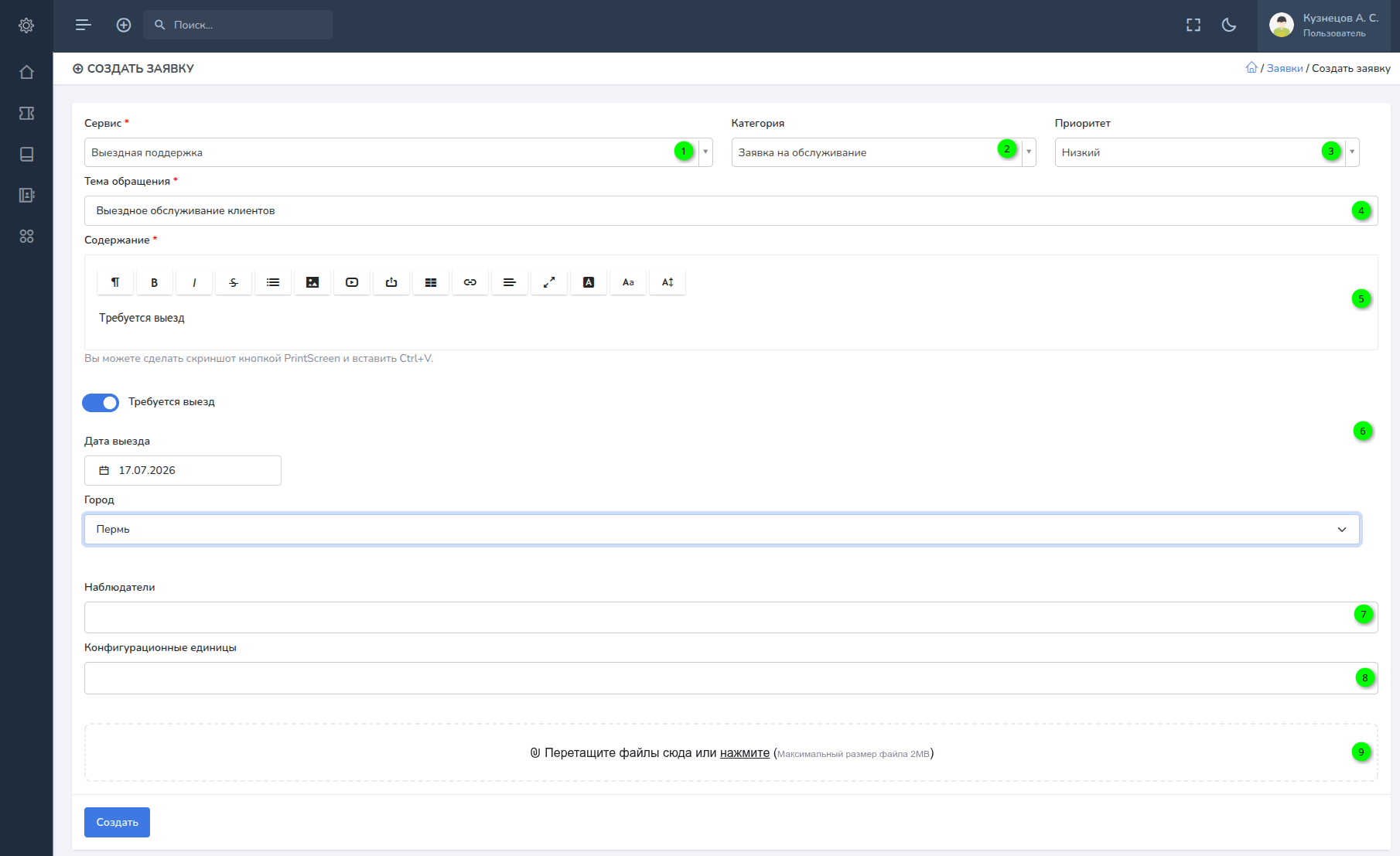The image size is (1400, 856).
Task: Insert an image via editor toolbar
Action: pos(312,282)
